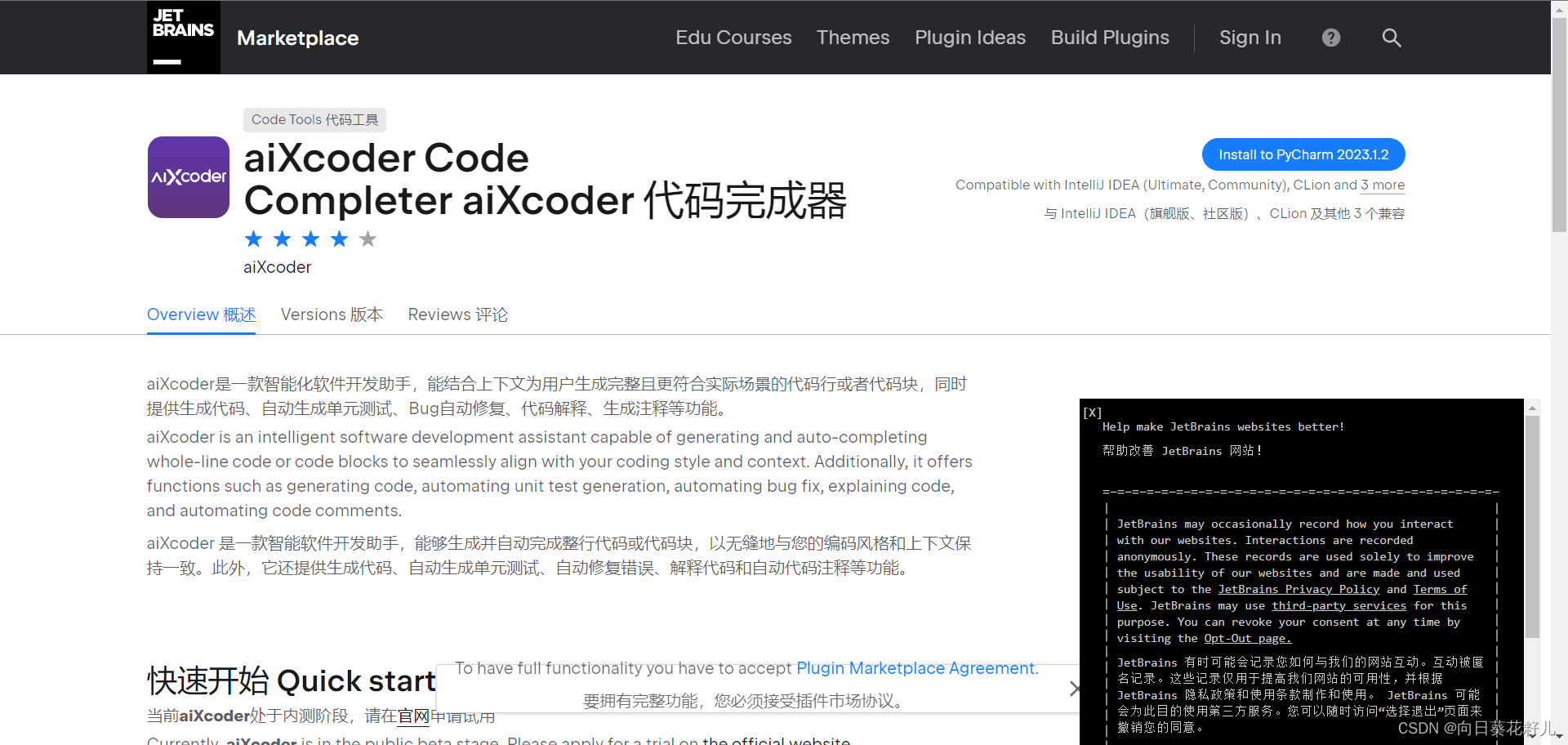This screenshot has width=1568, height=745.
Task: Open the Plugin Marketplace Agreement link
Action: 915,668
